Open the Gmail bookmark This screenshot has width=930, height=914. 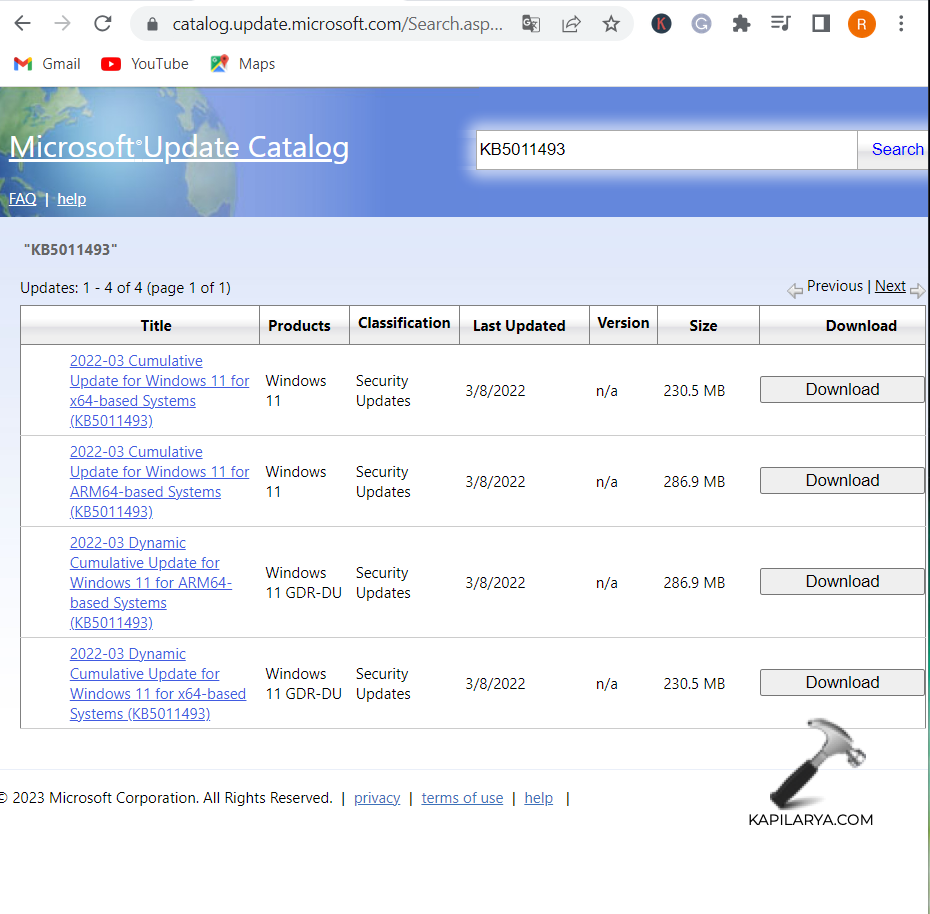click(x=47, y=64)
